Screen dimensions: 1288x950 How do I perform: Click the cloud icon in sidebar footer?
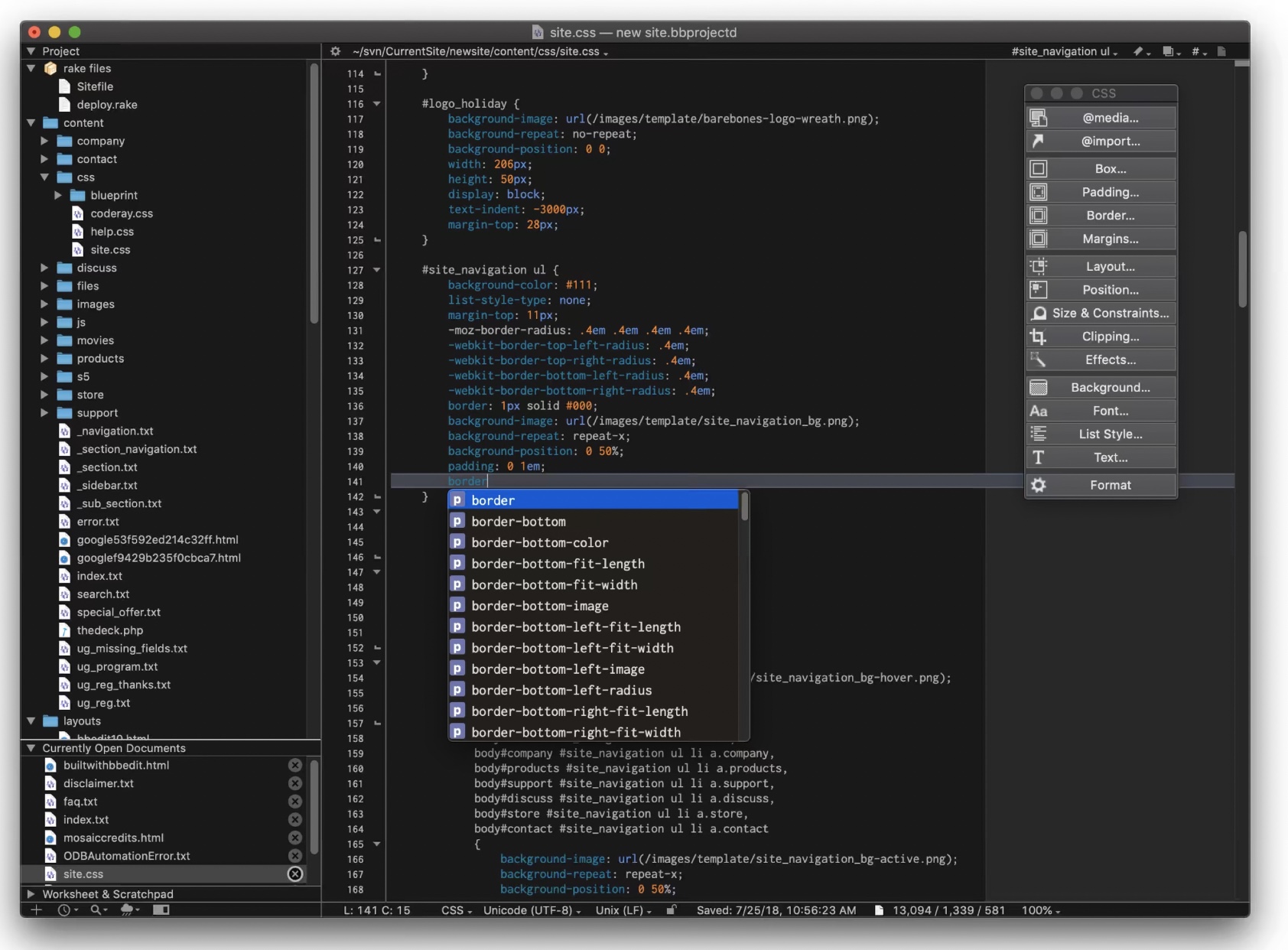point(128,909)
